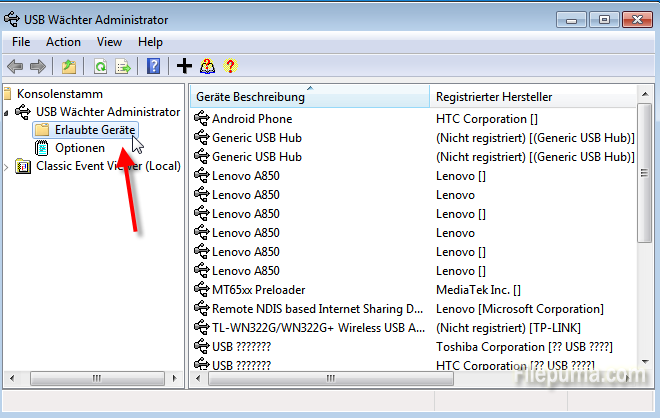The image size is (660, 418).
Task: Select Optionen in the tree
Action: [79, 148]
